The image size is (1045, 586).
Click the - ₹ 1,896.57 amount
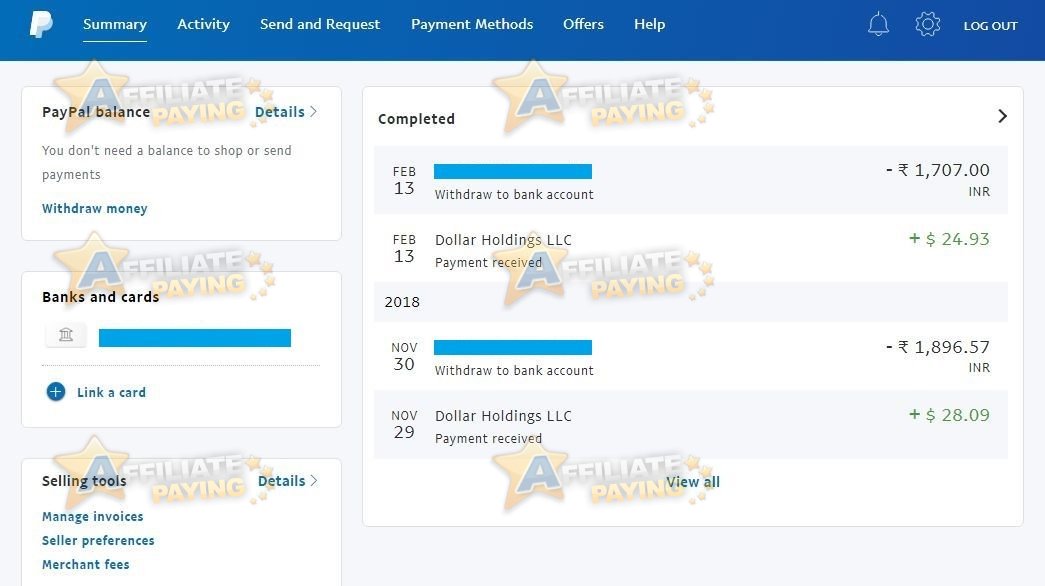click(x=938, y=347)
